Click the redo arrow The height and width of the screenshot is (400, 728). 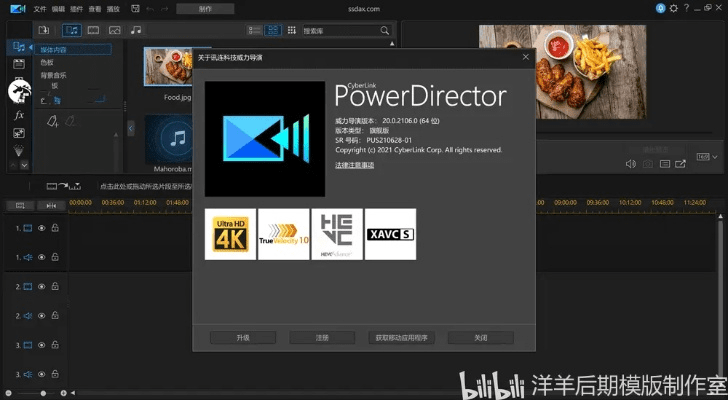[x=162, y=9]
